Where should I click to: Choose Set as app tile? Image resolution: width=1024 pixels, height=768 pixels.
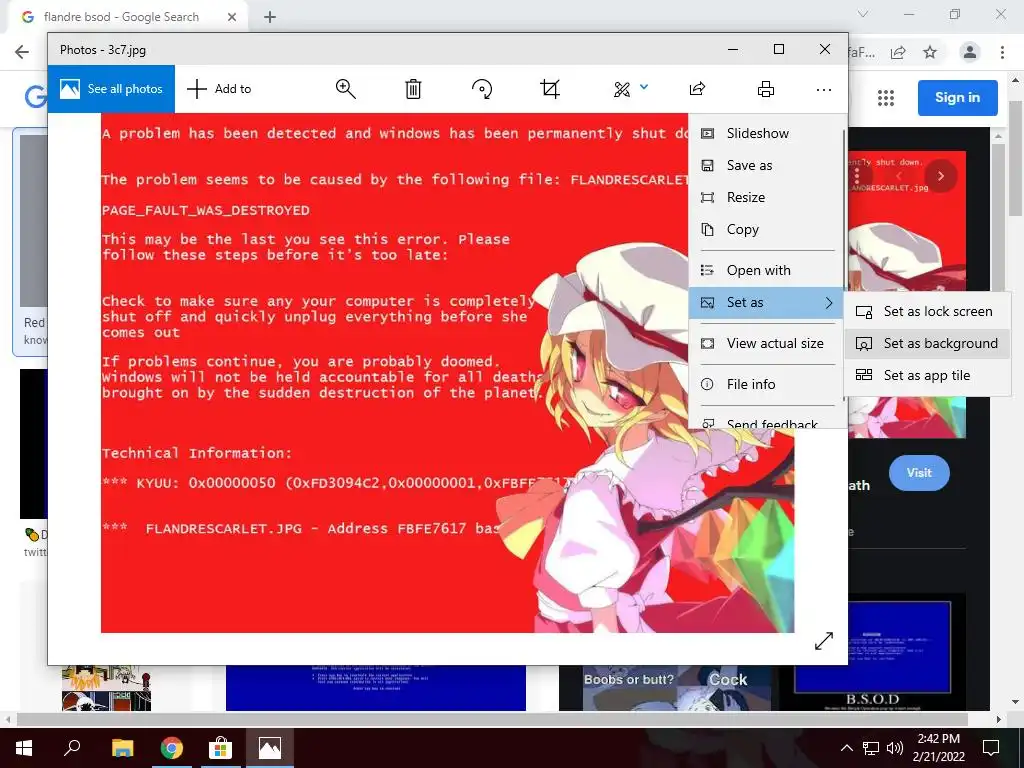coord(927,376)
